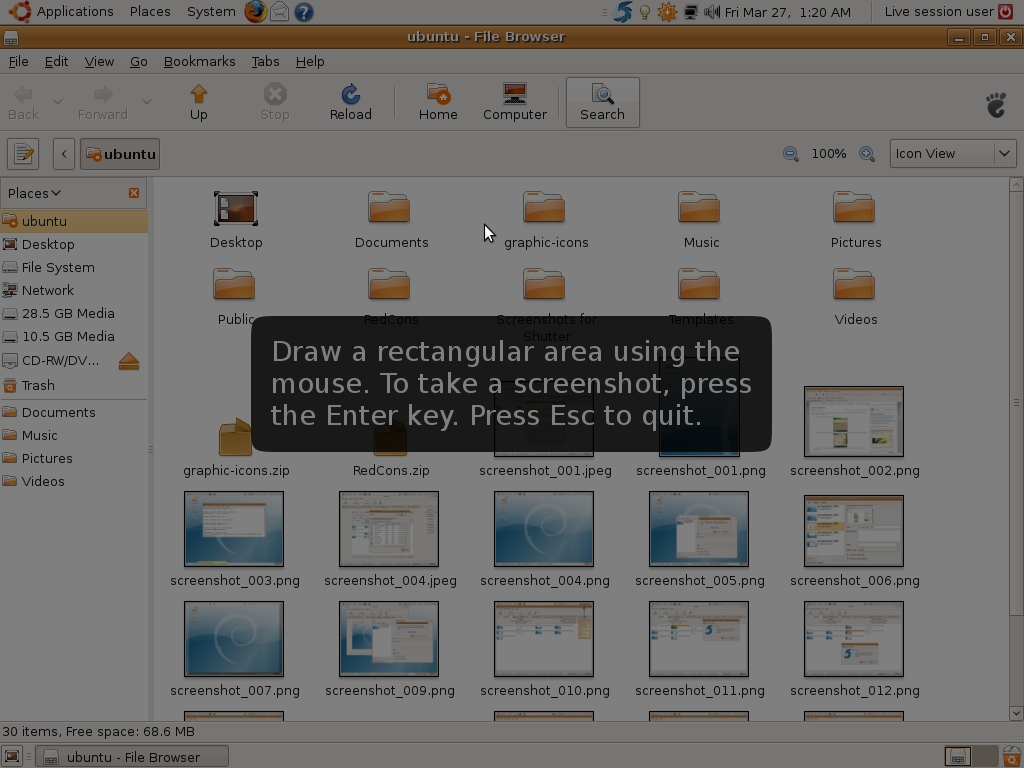The width and height of the screenshot is (1024, 768).
Task: Open the Back history dropdown arrow
Action: [x=57, y=102]
